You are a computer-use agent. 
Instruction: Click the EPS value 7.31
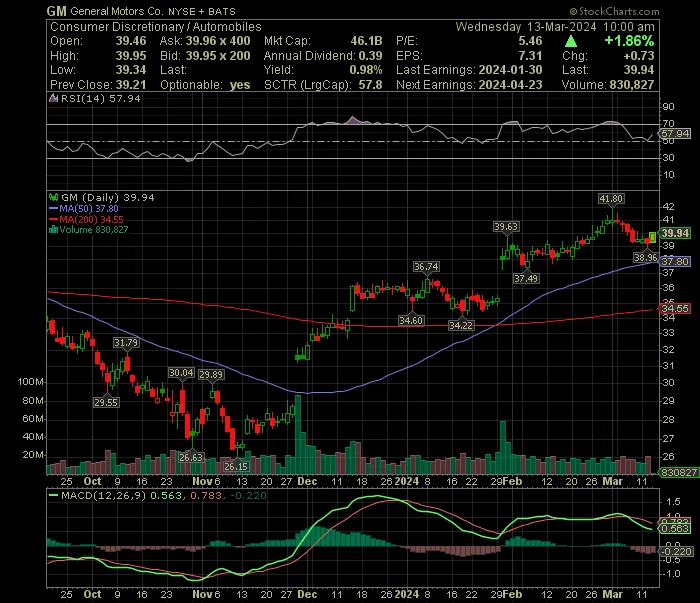pos(530,56)
